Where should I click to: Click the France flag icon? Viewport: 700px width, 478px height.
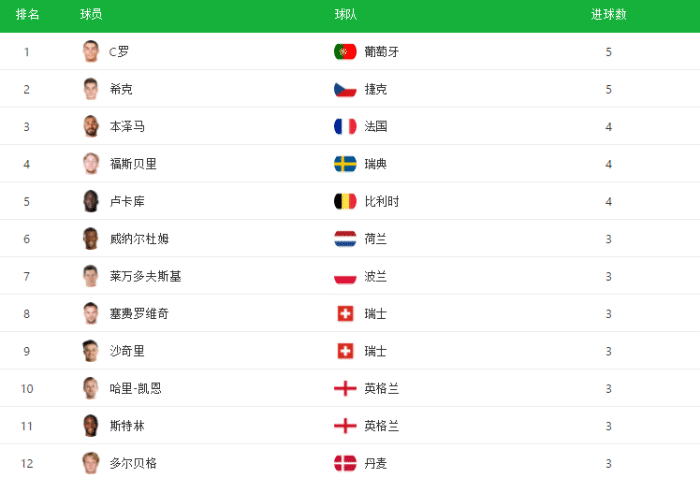345,127
